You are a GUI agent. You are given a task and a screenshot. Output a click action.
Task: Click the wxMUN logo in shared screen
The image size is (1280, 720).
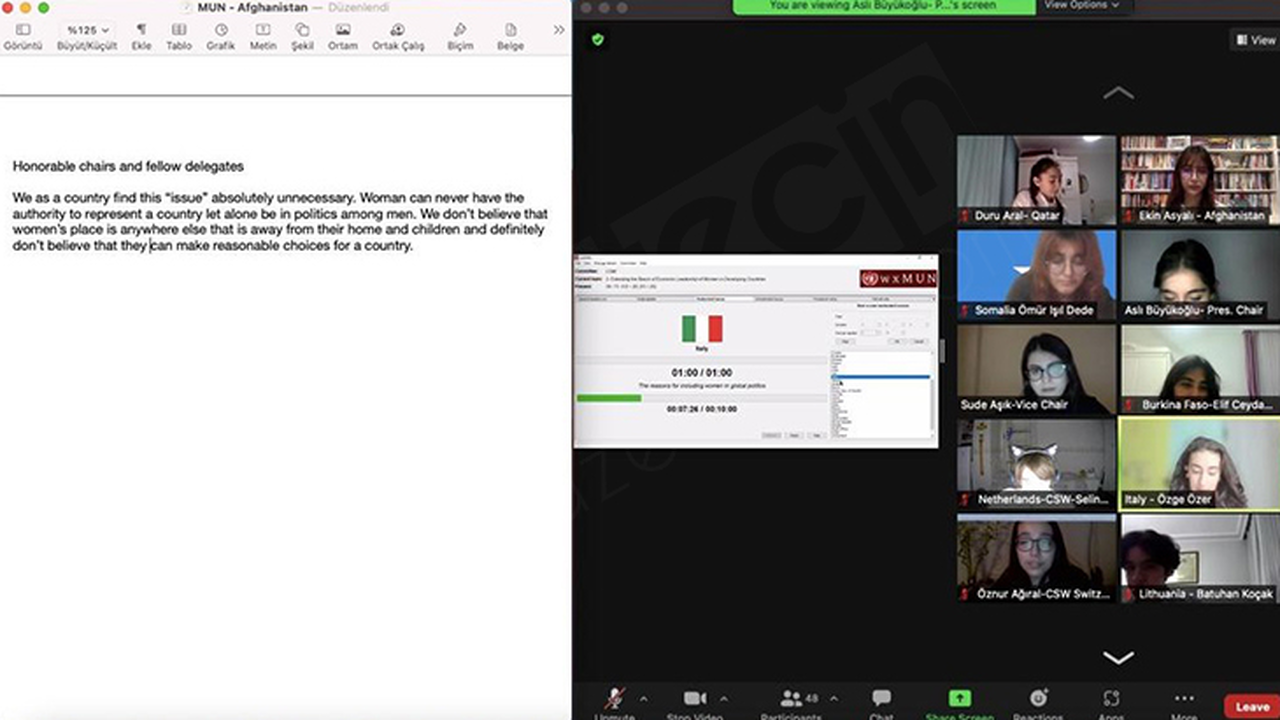pyautogui.click(x=898, y=278)
